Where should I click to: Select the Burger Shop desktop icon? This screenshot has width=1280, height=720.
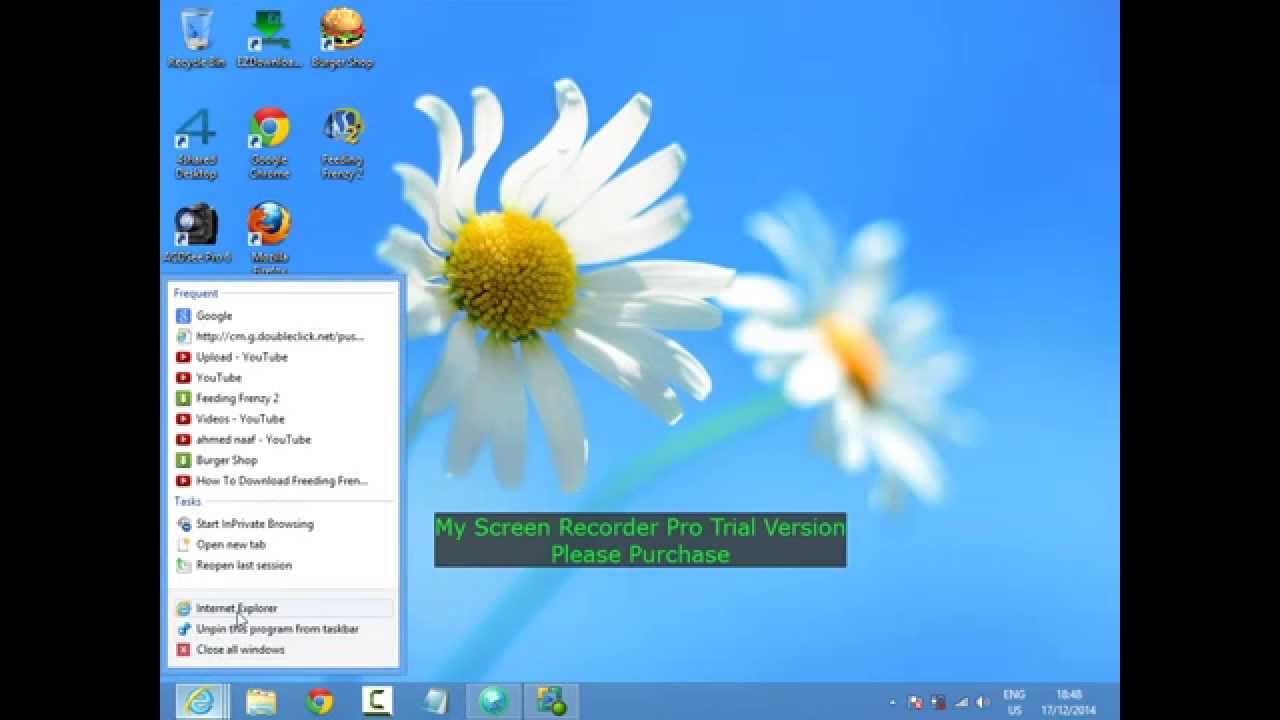coord(342,38)
